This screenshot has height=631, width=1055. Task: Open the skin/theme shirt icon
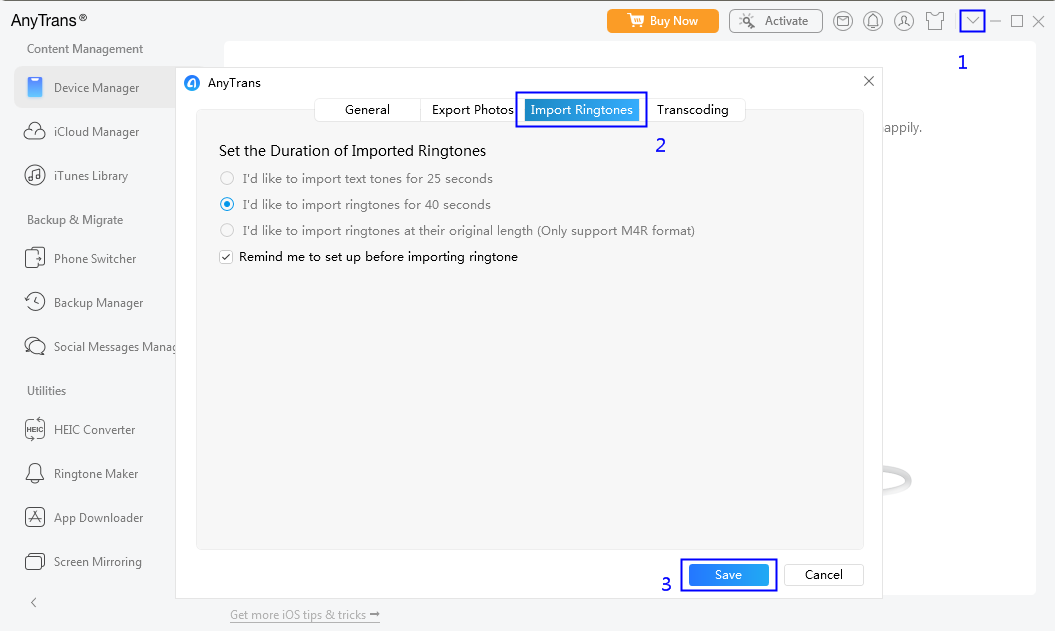click(x=935, y=22)
